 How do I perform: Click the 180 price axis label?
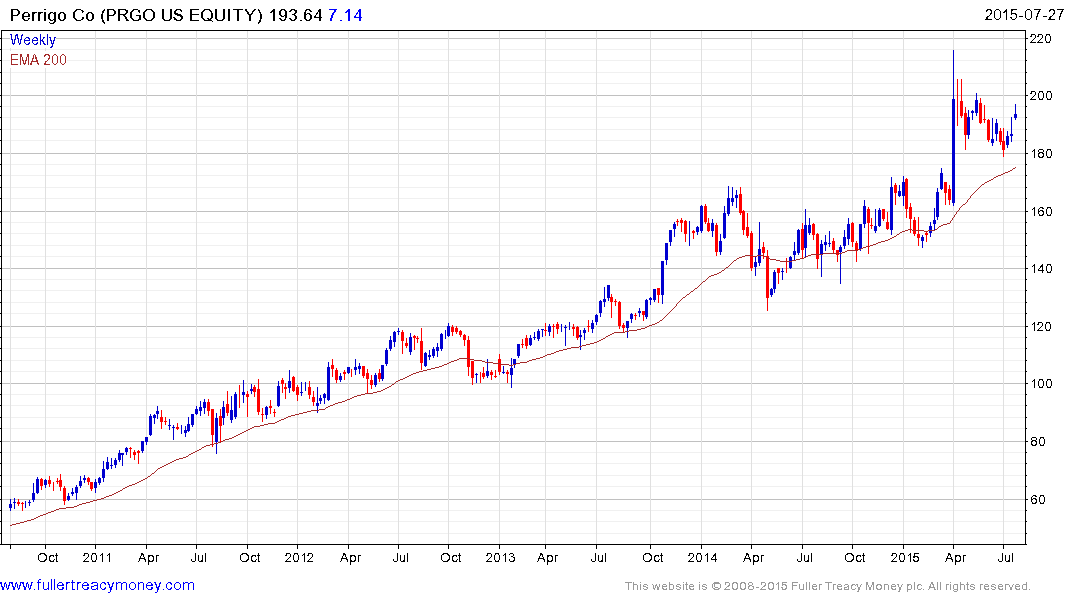(1041, 154)
